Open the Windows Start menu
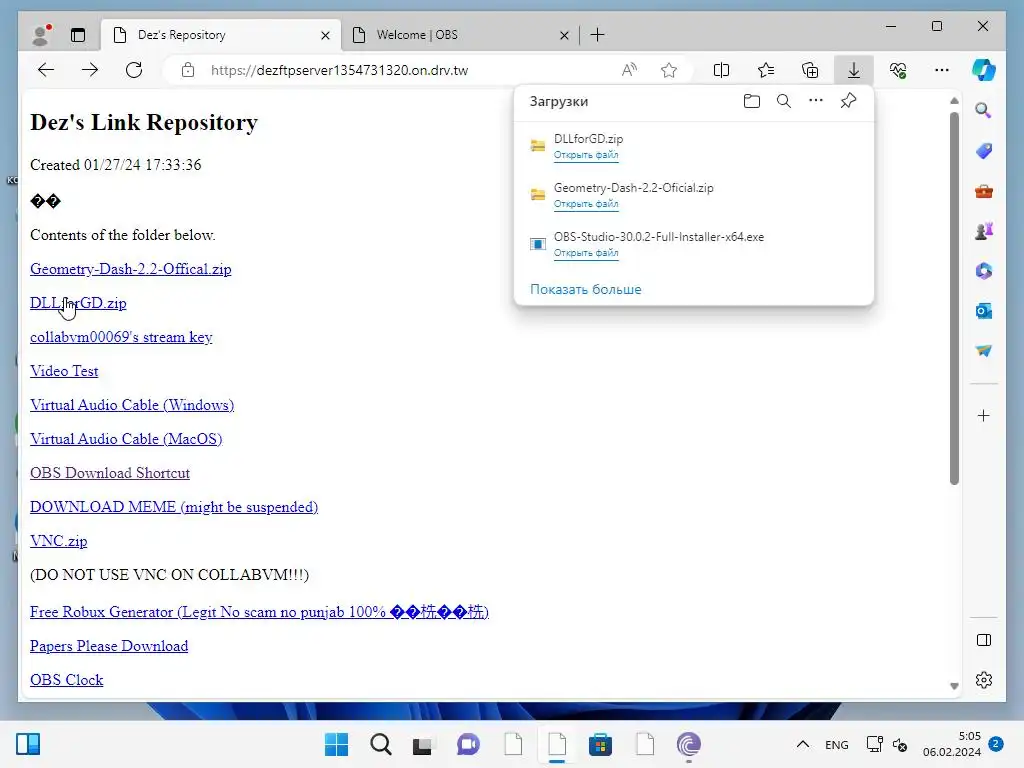Screen dimensions: 1024x768 coord(336,744)
